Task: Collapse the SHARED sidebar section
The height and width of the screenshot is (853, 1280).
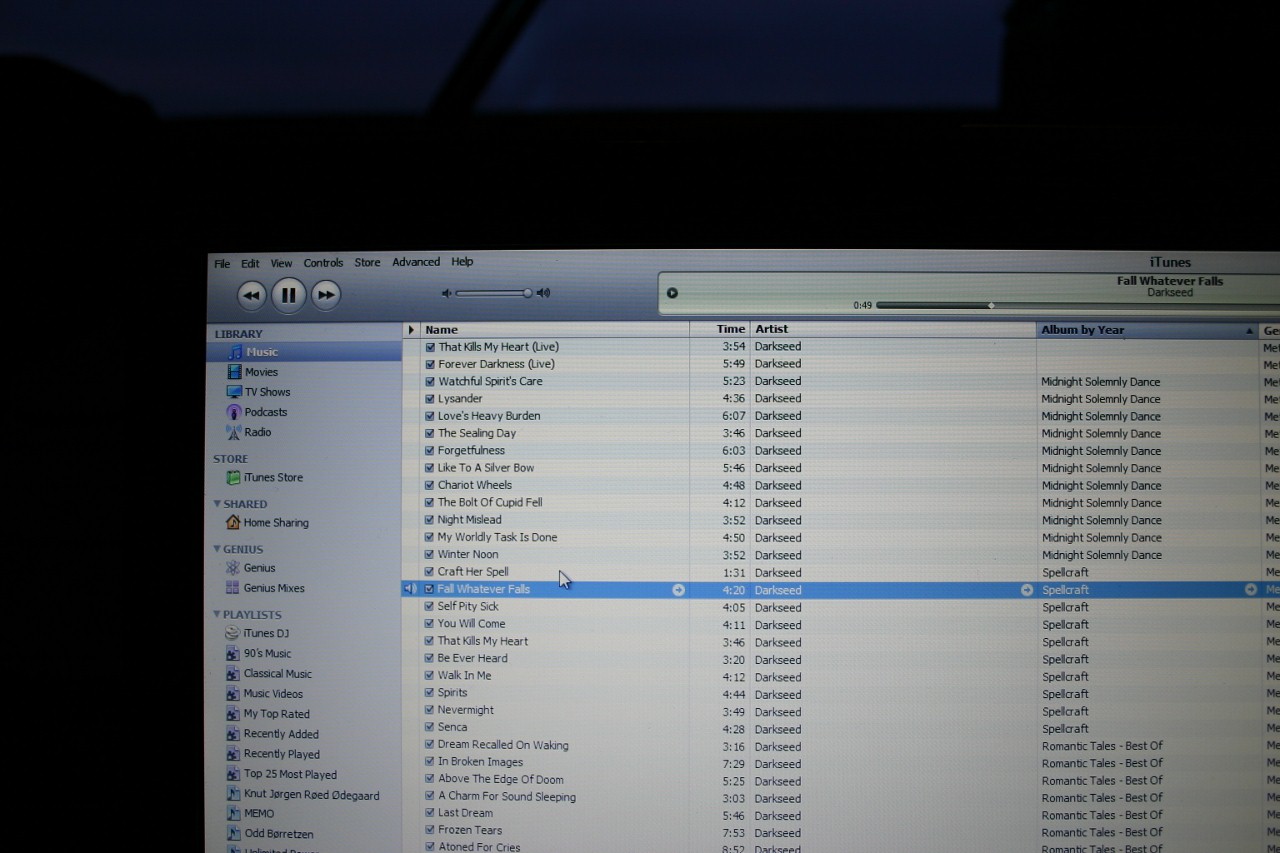Action: [217, 504]
